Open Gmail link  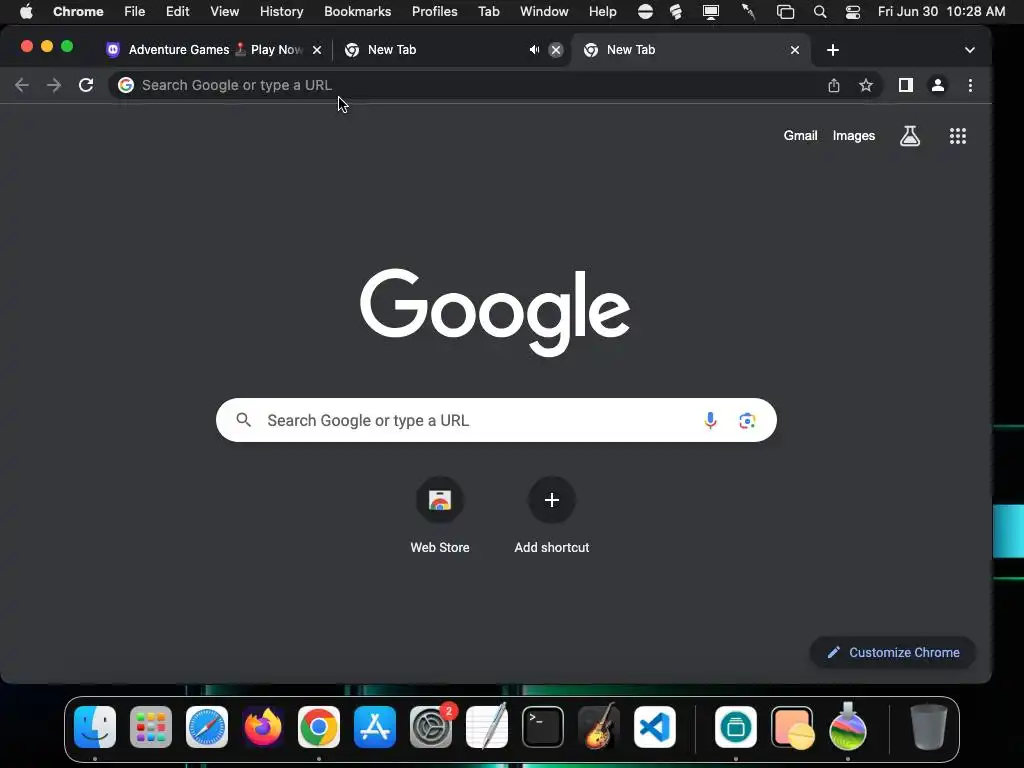(x=801, y=136)
